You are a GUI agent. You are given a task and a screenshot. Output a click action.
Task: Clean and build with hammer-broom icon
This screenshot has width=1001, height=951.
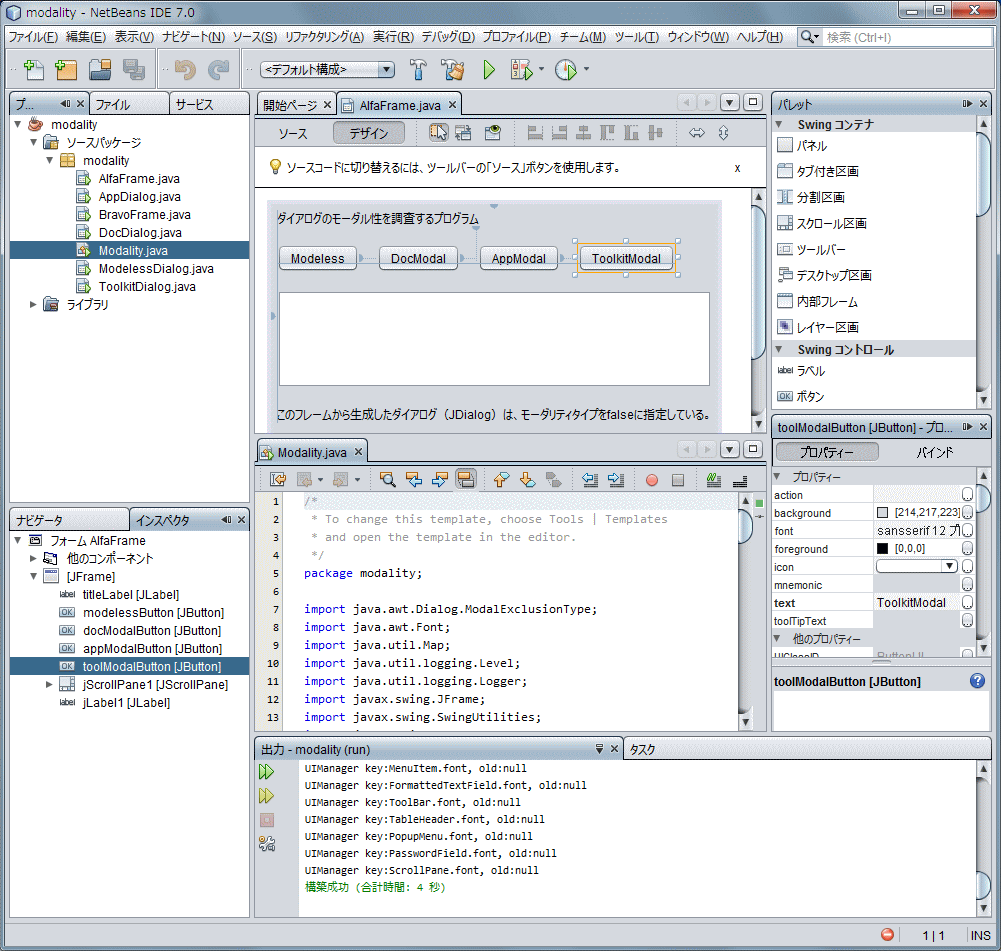(453, 70)
